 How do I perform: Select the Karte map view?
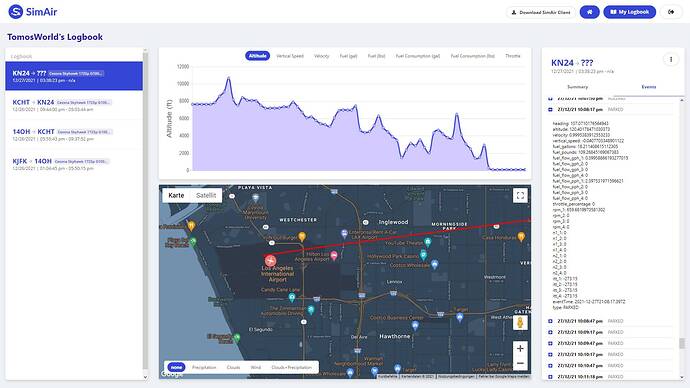click(176, 195)
